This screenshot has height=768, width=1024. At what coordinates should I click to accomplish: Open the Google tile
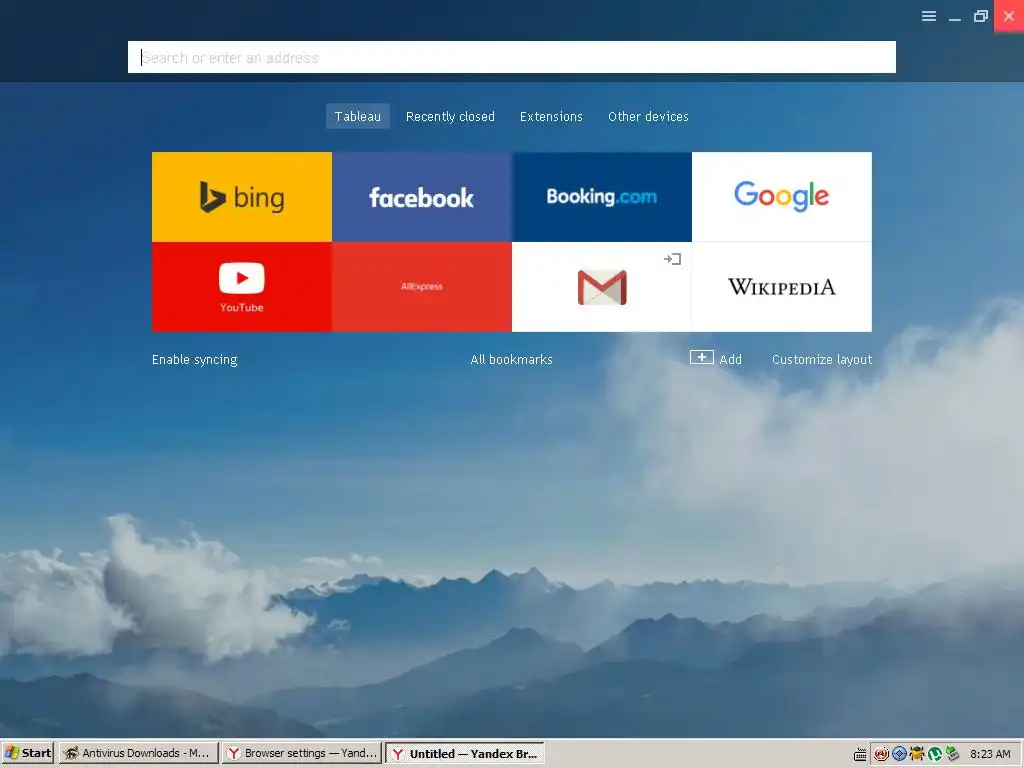(x=782, y=197)
